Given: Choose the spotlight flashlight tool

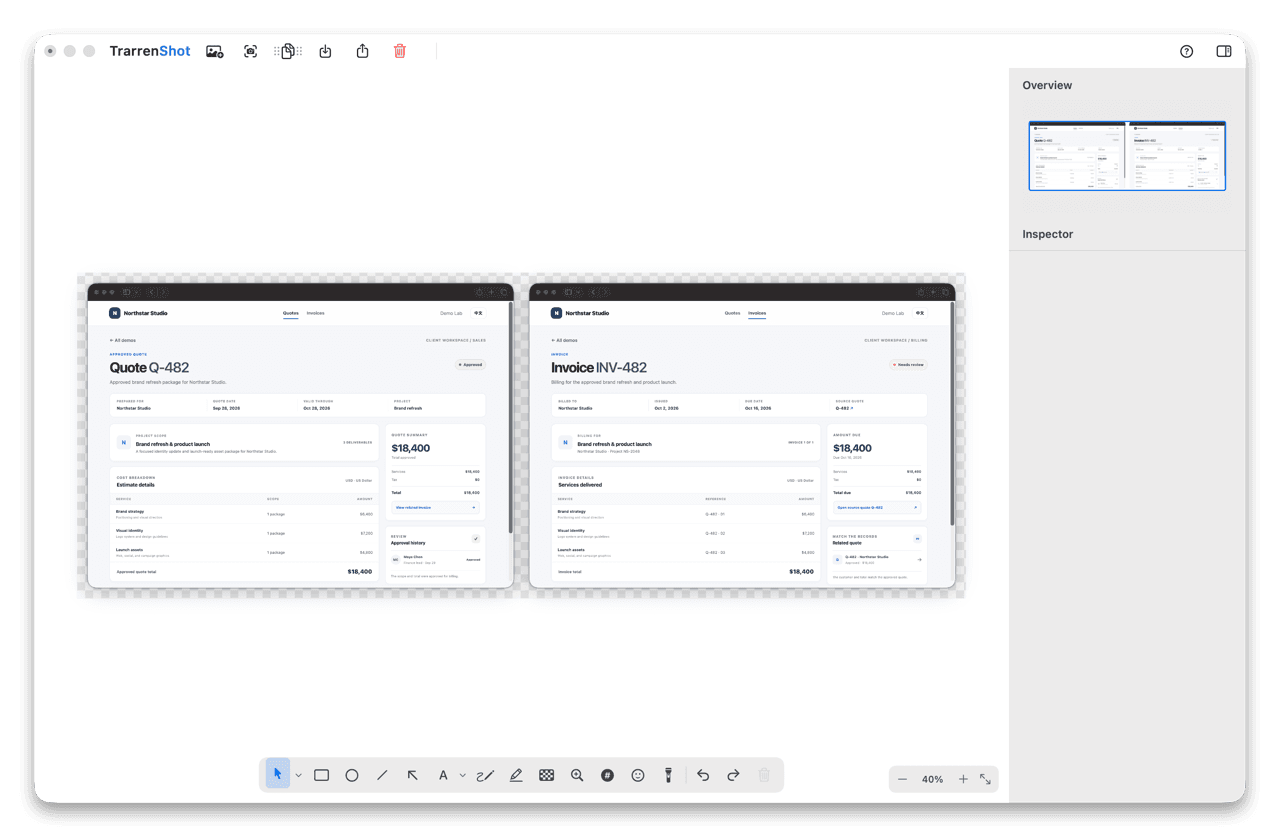Looking at the screenshot, I should [x=669, y=775].
